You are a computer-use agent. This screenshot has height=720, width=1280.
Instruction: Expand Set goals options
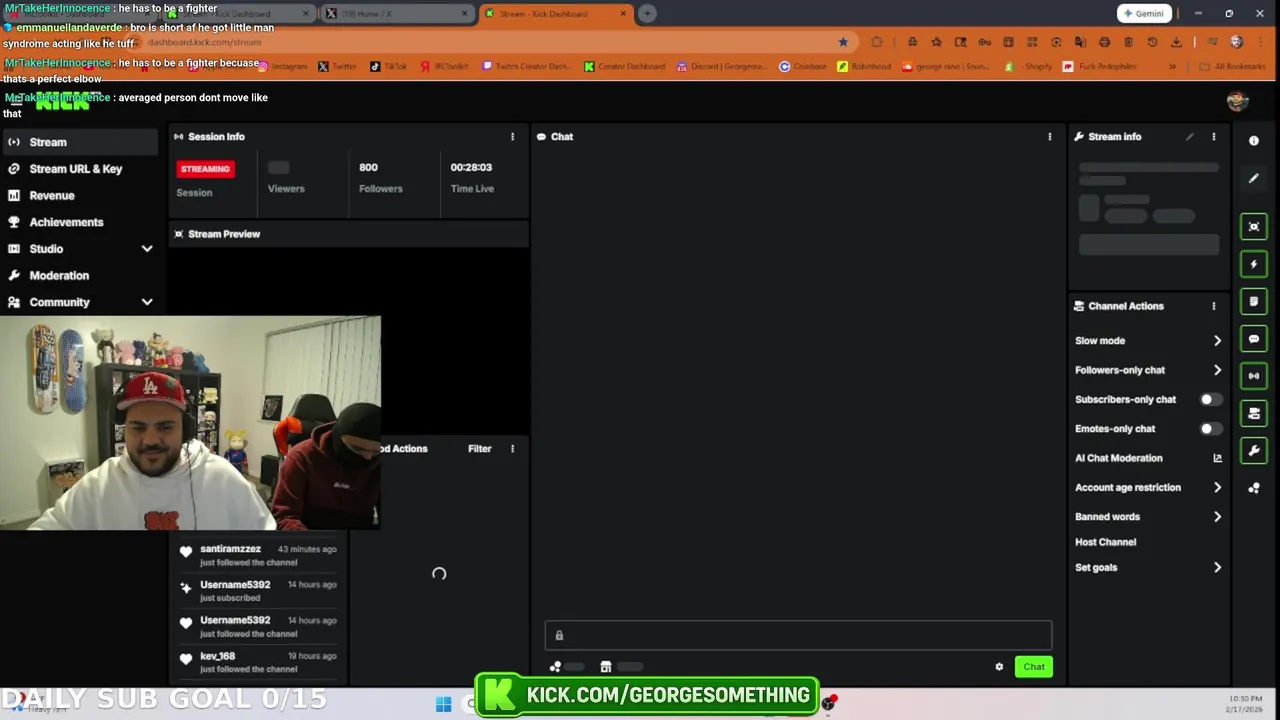(1217, 567)
